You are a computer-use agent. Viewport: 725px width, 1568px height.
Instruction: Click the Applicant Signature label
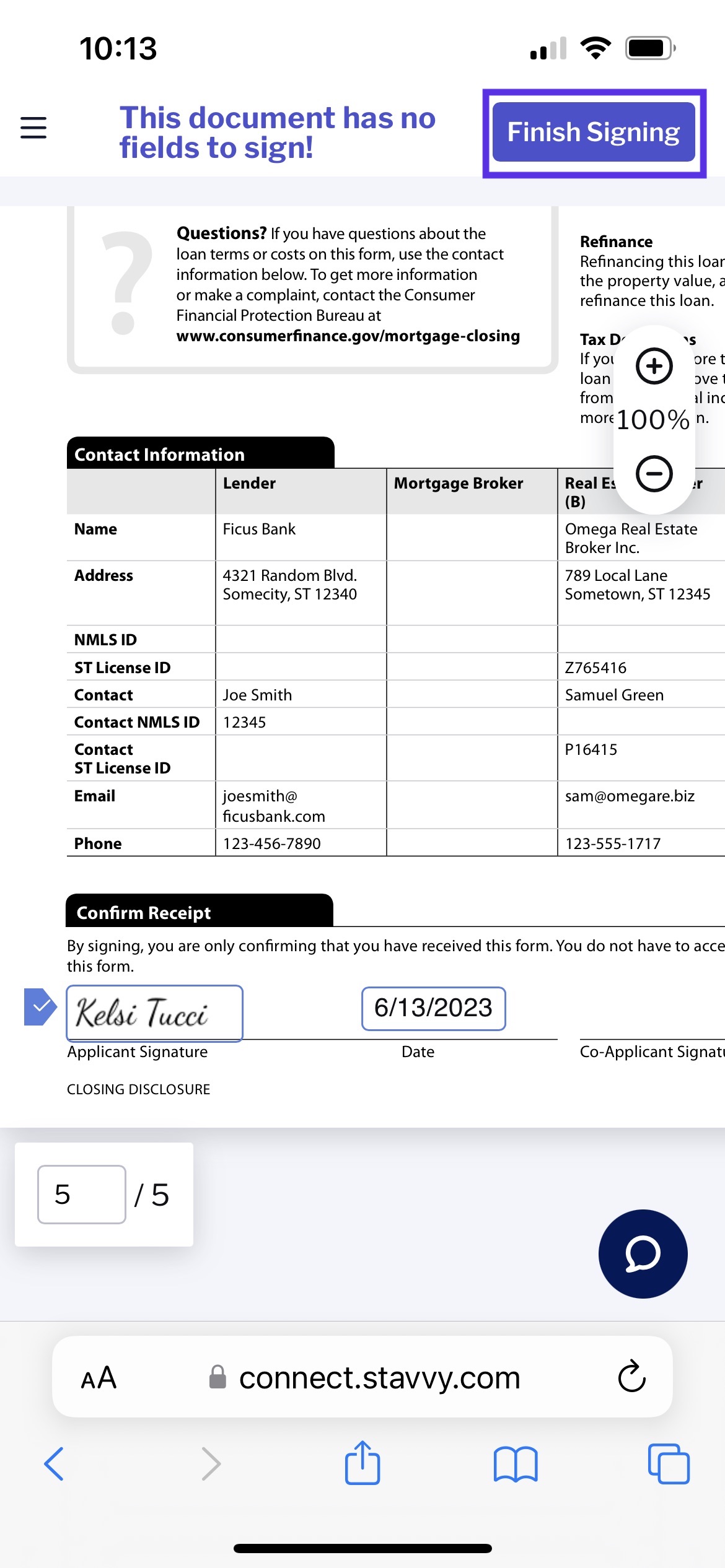click(138, 1052)
